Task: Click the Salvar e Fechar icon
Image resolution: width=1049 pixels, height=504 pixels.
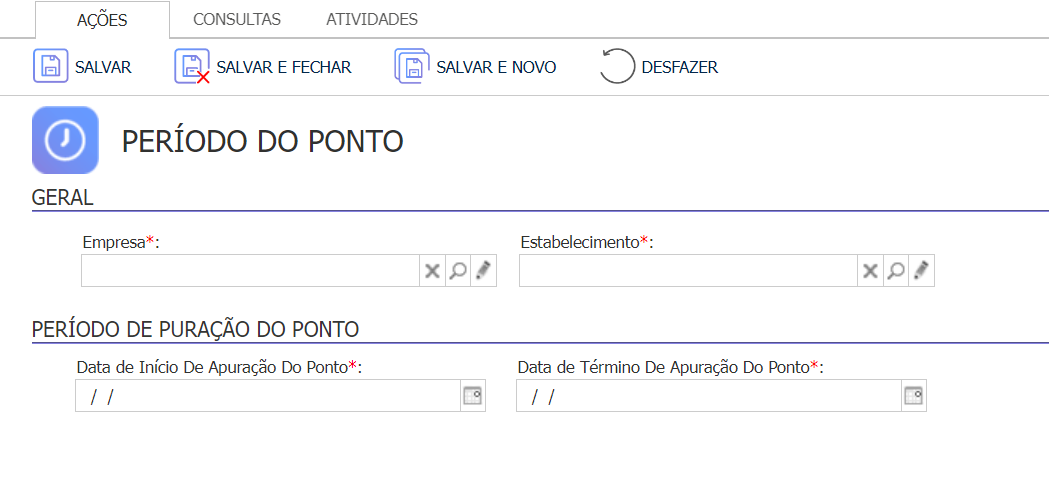Action: tap(192, 67)
